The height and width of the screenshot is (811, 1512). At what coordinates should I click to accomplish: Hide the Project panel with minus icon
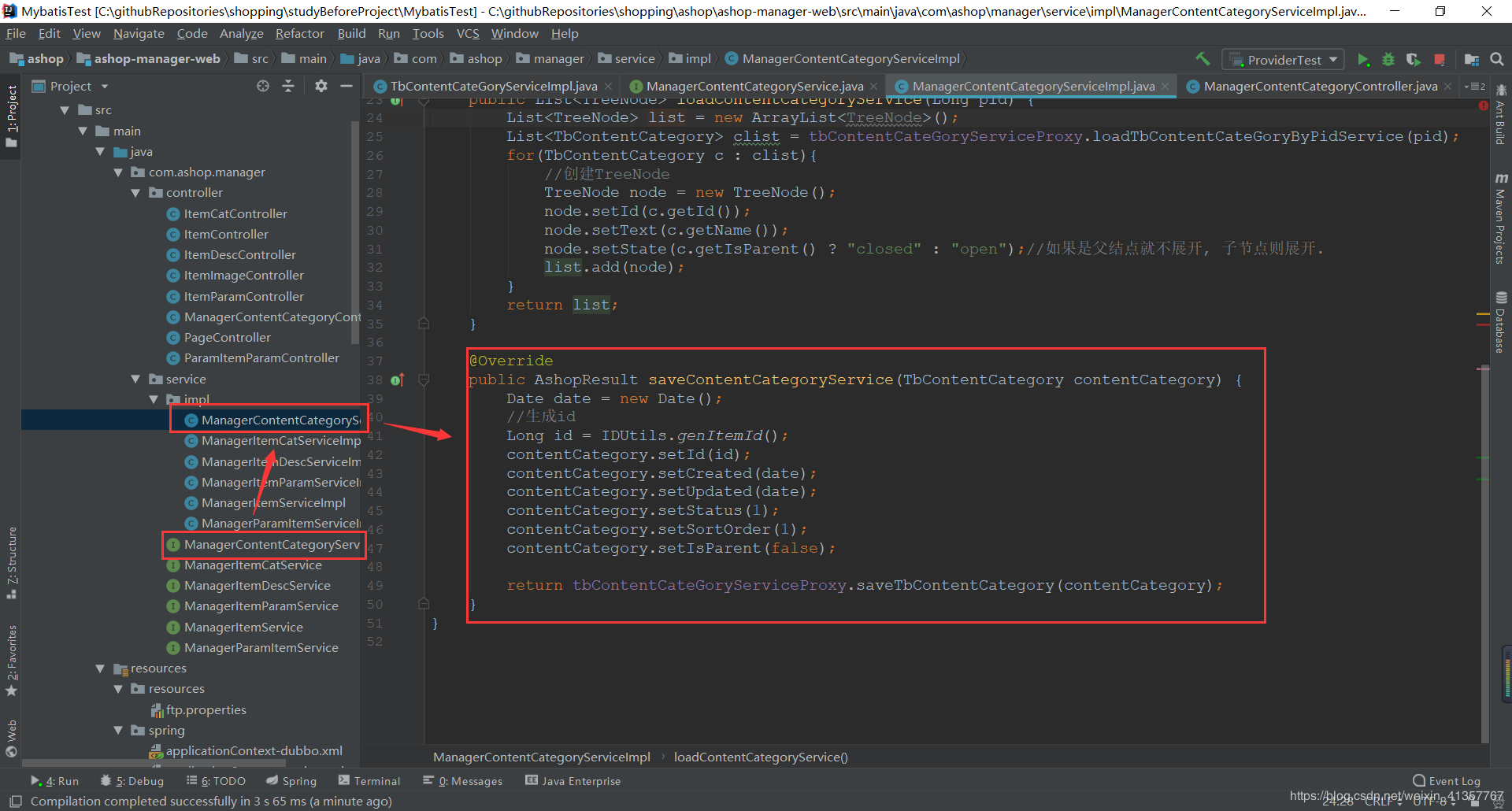click(x=346, y=86)
